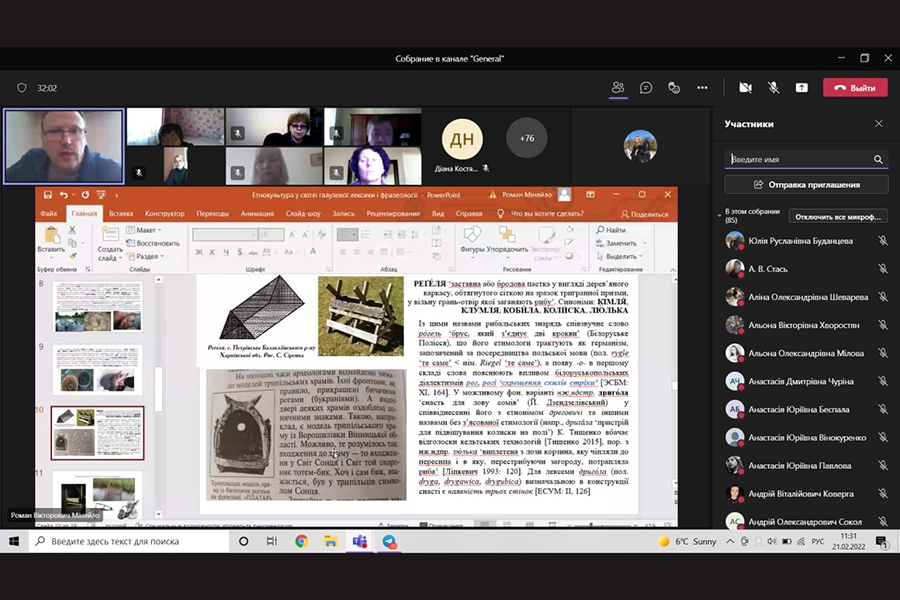Click muted mic icon beside Юлія Русланівна Буданцева
900x600 pixels.
pyautogui.click(x=882, y=241)
